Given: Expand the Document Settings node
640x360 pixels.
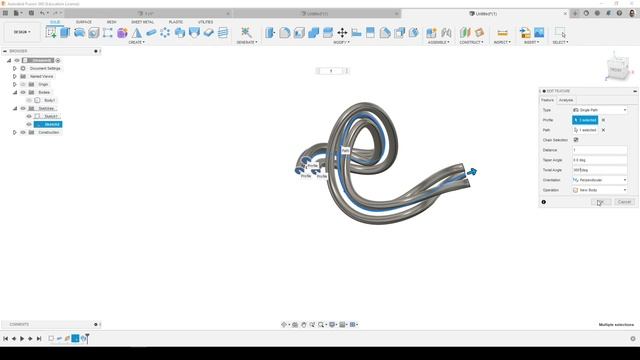Looking at the screenshot, I should coord(15,68).
